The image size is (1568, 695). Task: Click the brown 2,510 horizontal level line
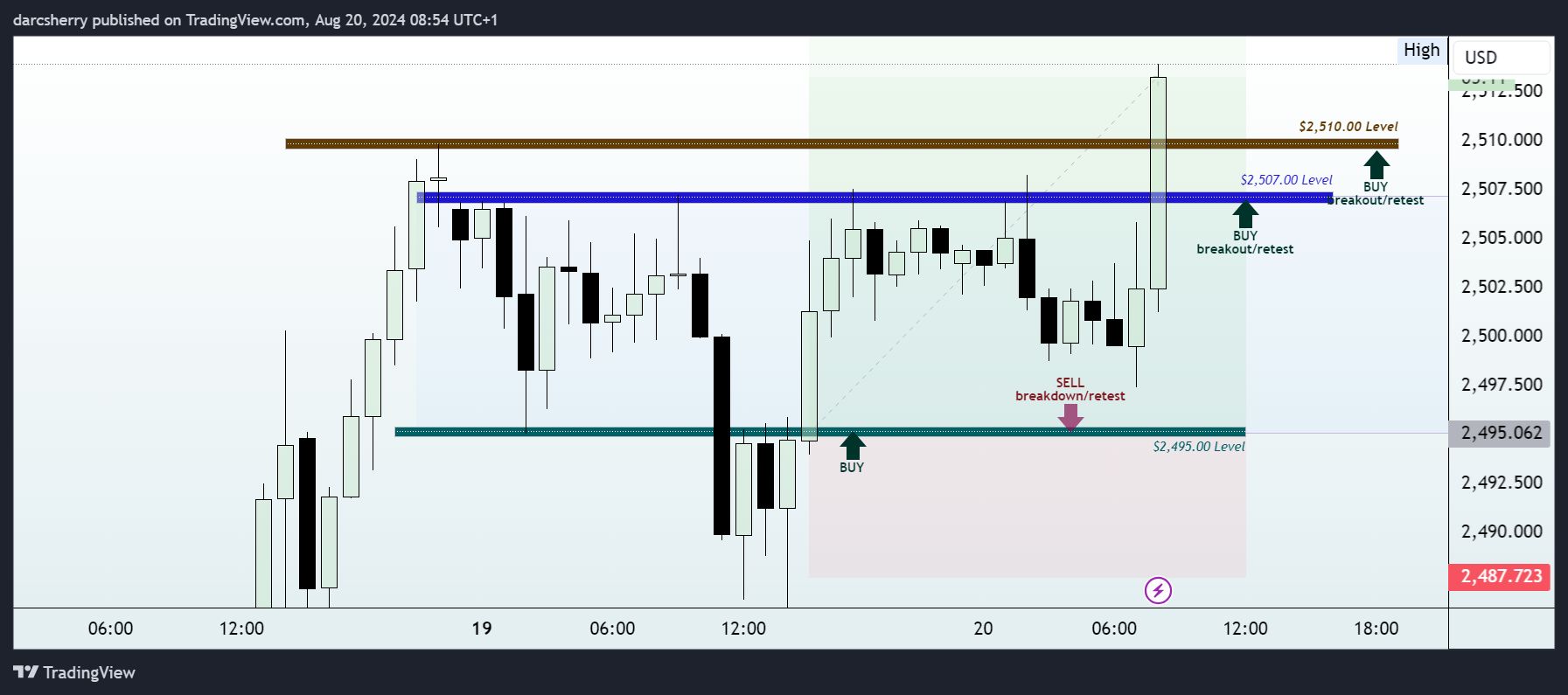point(841,143)
